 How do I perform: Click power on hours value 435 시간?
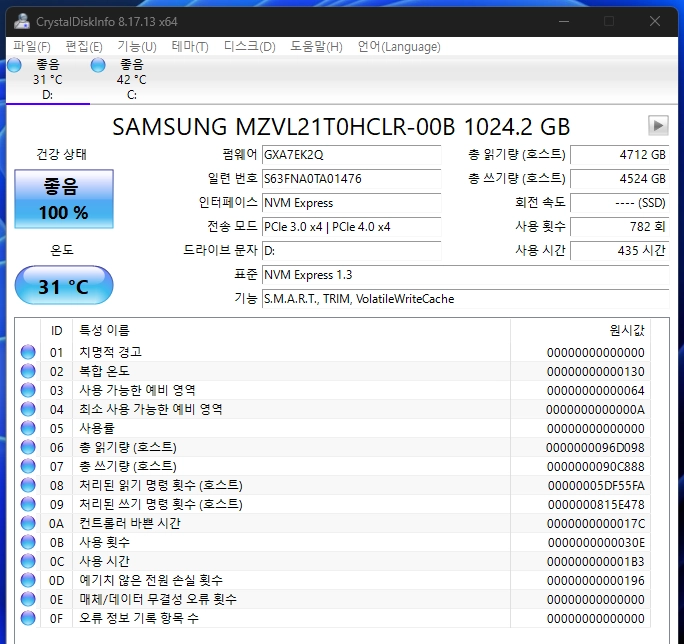[x=619, y=250]
